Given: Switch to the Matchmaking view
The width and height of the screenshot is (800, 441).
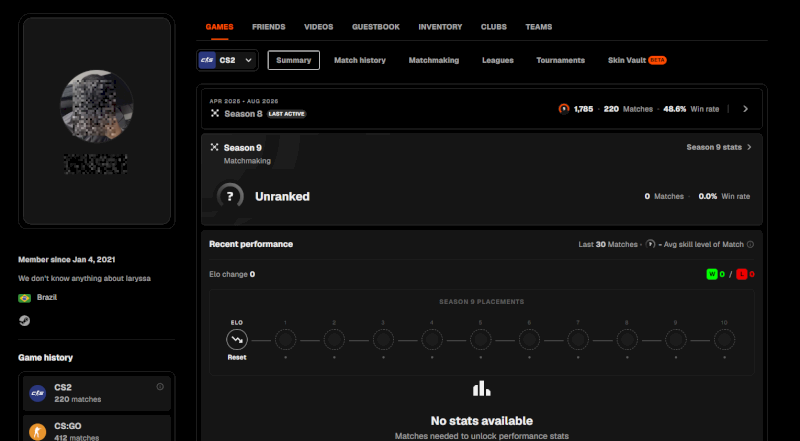Looking at the screenshot, I should tap(434, 60).
